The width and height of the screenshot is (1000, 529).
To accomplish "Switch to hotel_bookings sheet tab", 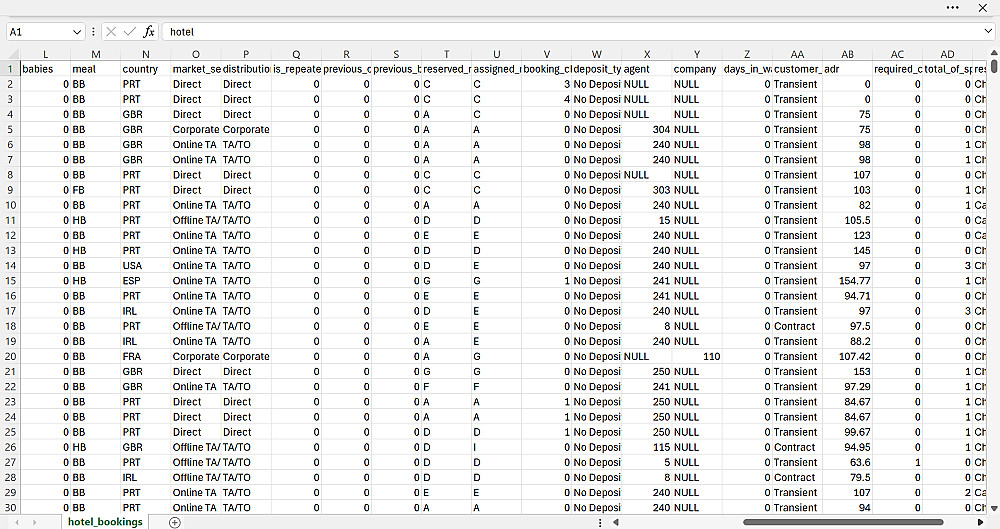I will point(105,521).
